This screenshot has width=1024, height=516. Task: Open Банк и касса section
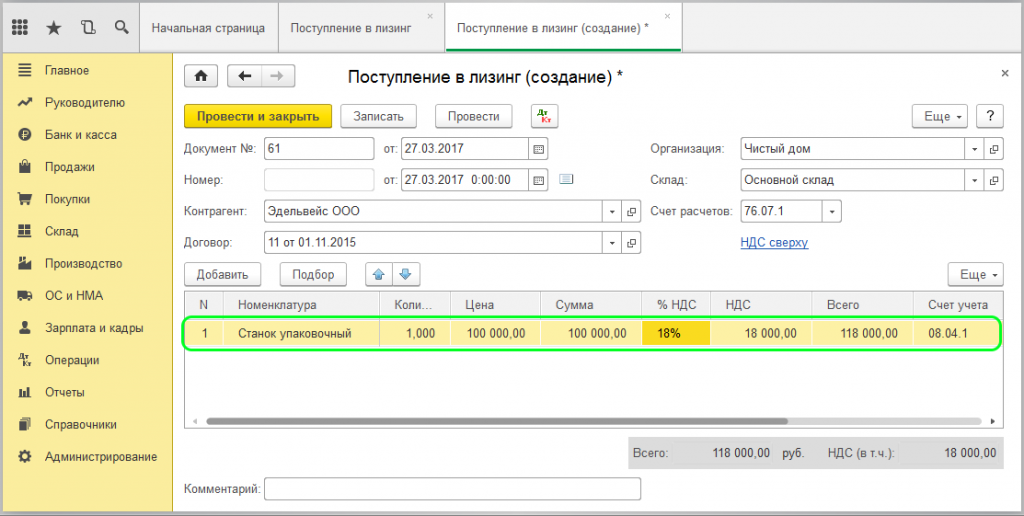point(80,135)
